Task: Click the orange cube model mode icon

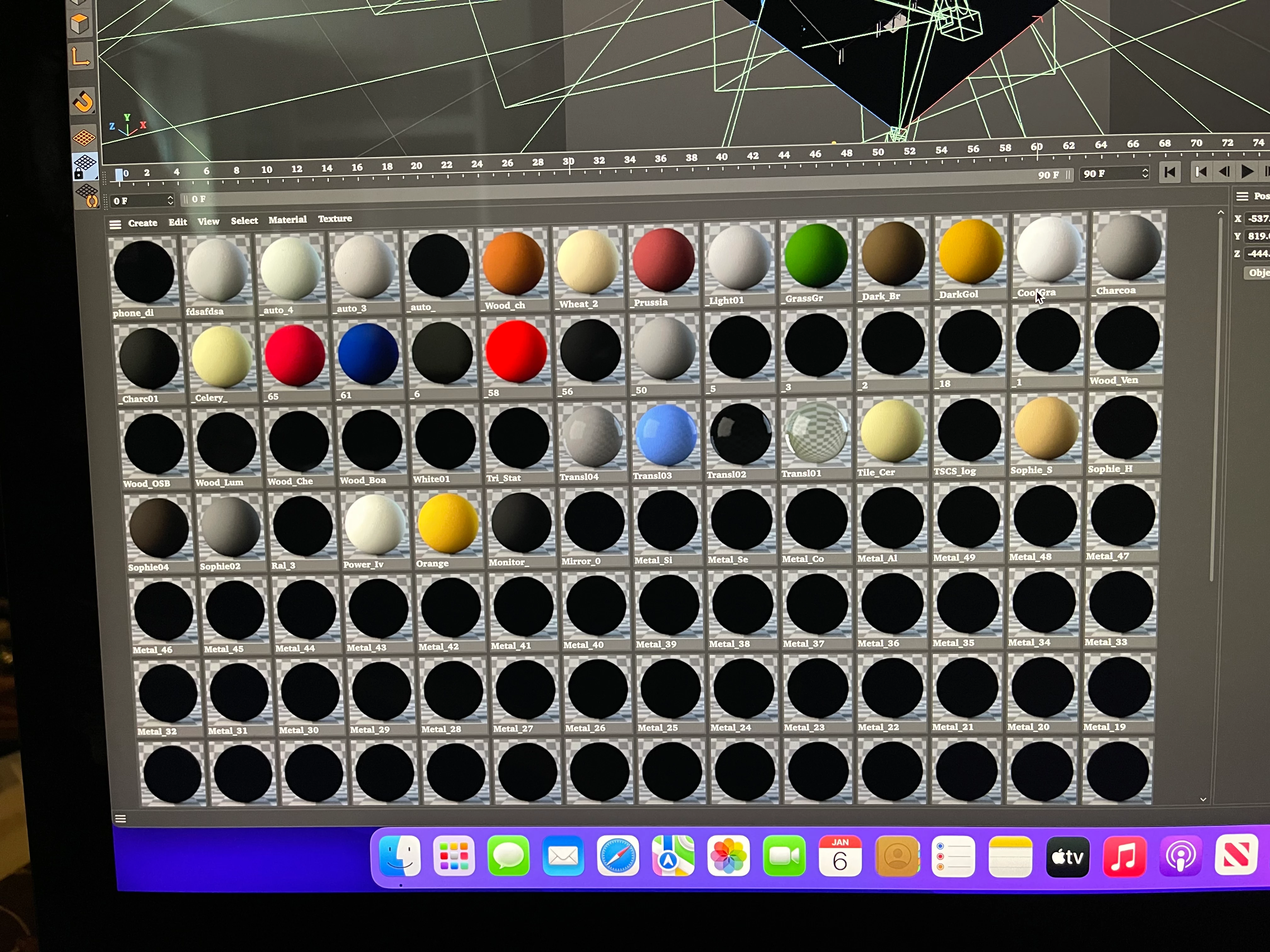Action: pos(80,24)
